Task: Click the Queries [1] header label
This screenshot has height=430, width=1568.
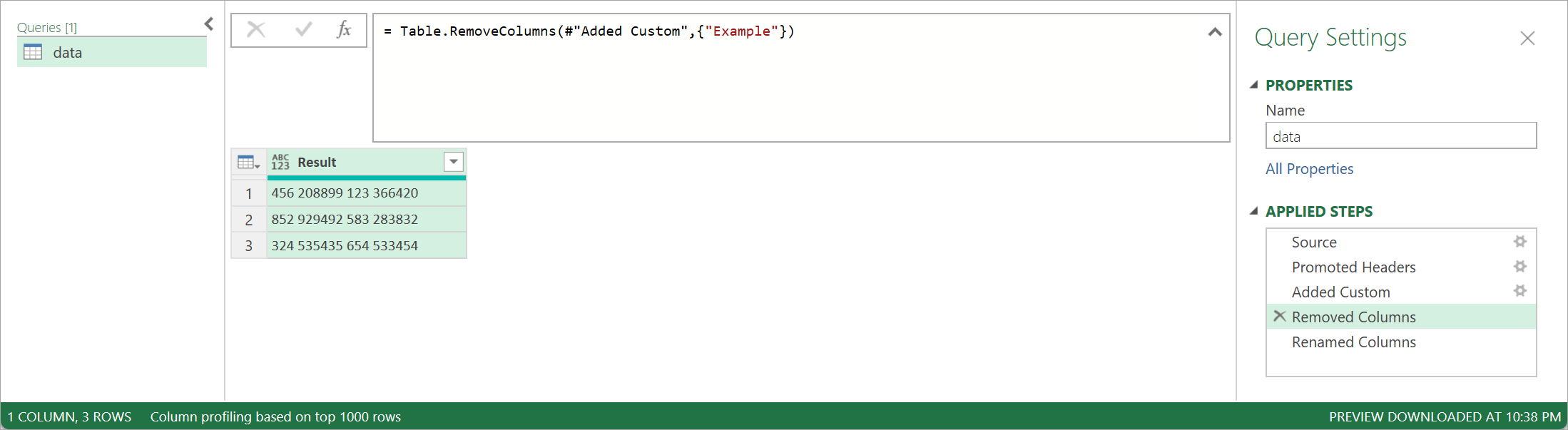Action: tap(47, 28)
